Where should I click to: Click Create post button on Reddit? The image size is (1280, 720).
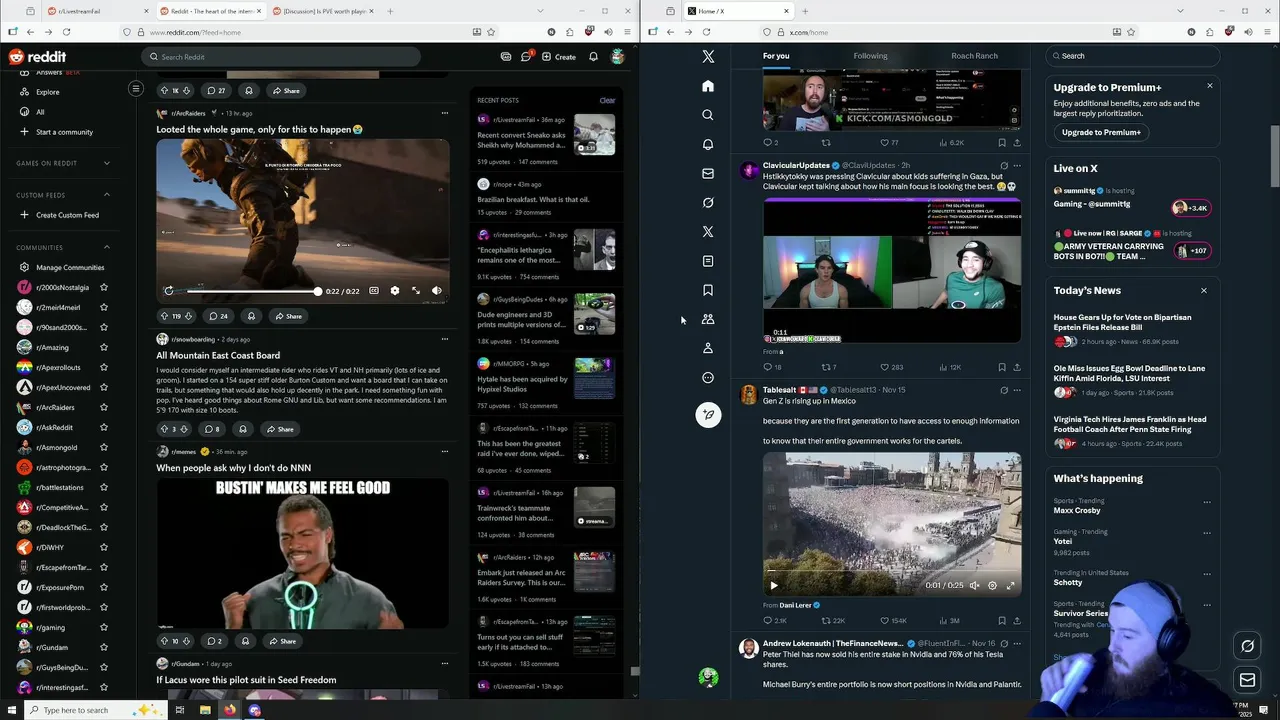[x=559, y=57]
